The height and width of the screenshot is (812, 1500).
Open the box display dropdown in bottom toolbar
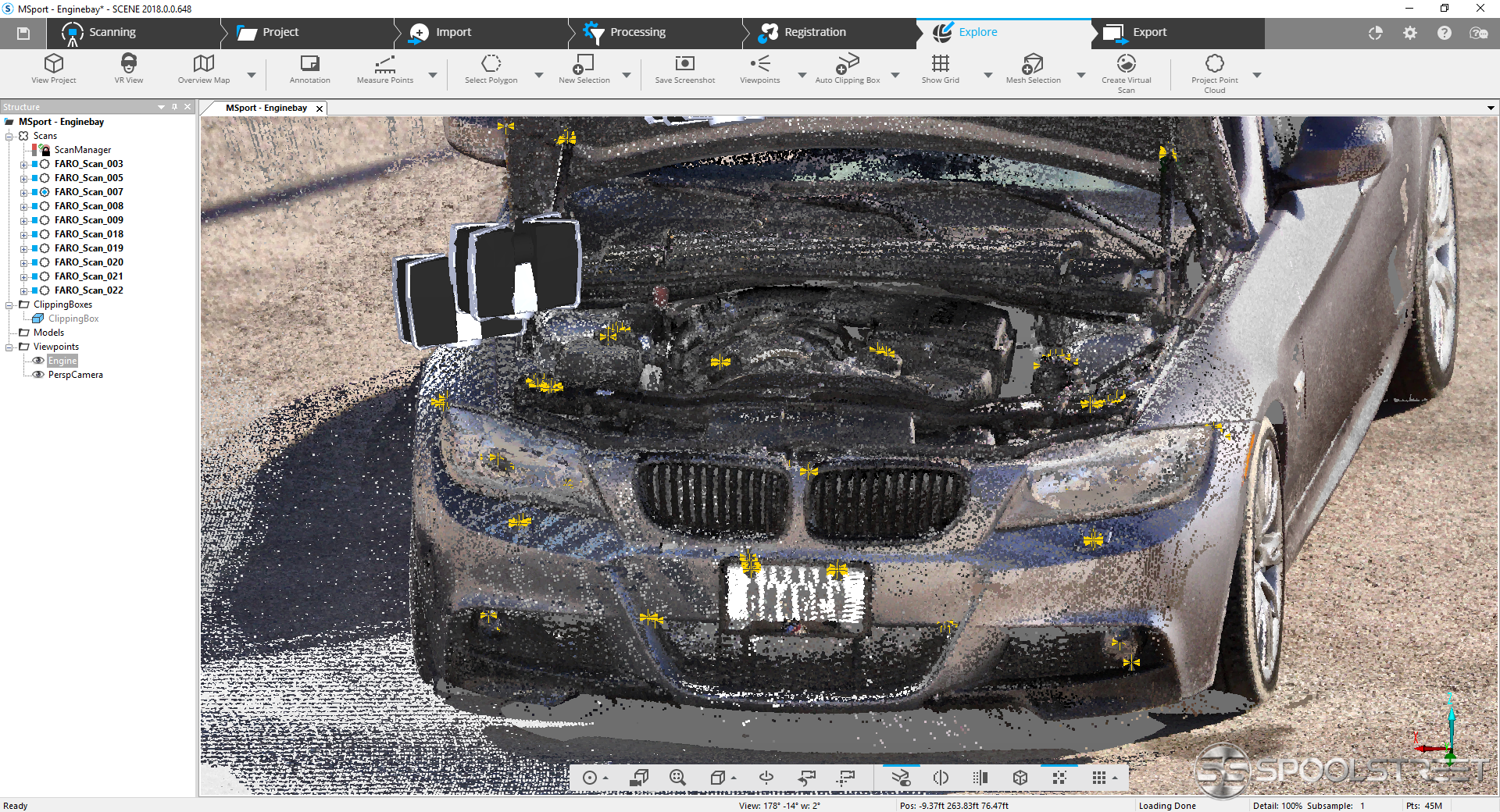(x=734, y=778)
